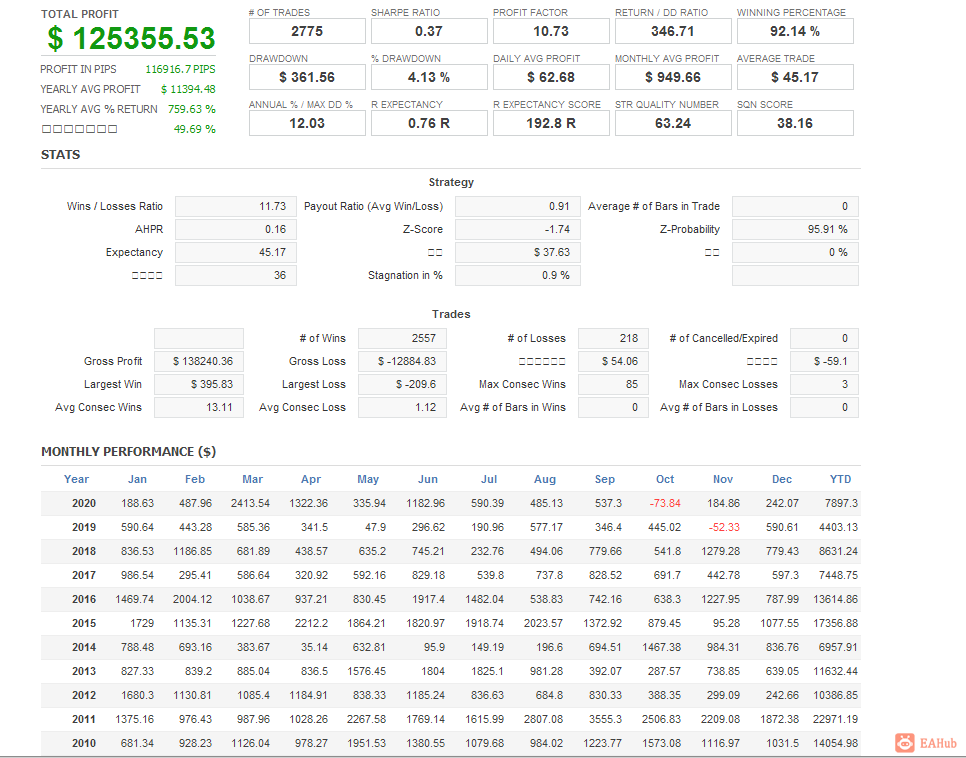This screenshot has height=758, width=966.
Task: Click the # of Wins field 2557
Action: pos(402,338)
